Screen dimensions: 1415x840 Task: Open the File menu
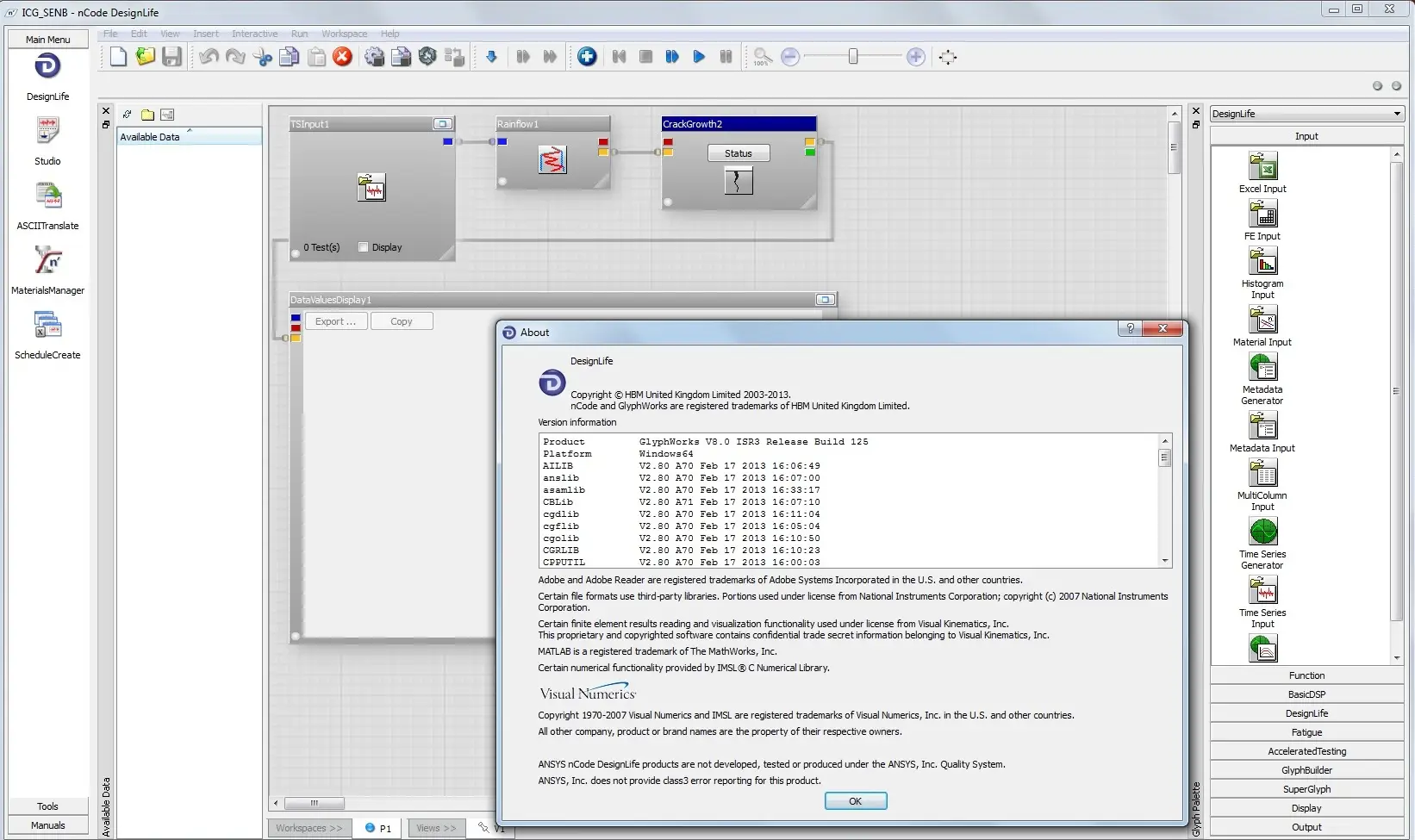(110, 34)
